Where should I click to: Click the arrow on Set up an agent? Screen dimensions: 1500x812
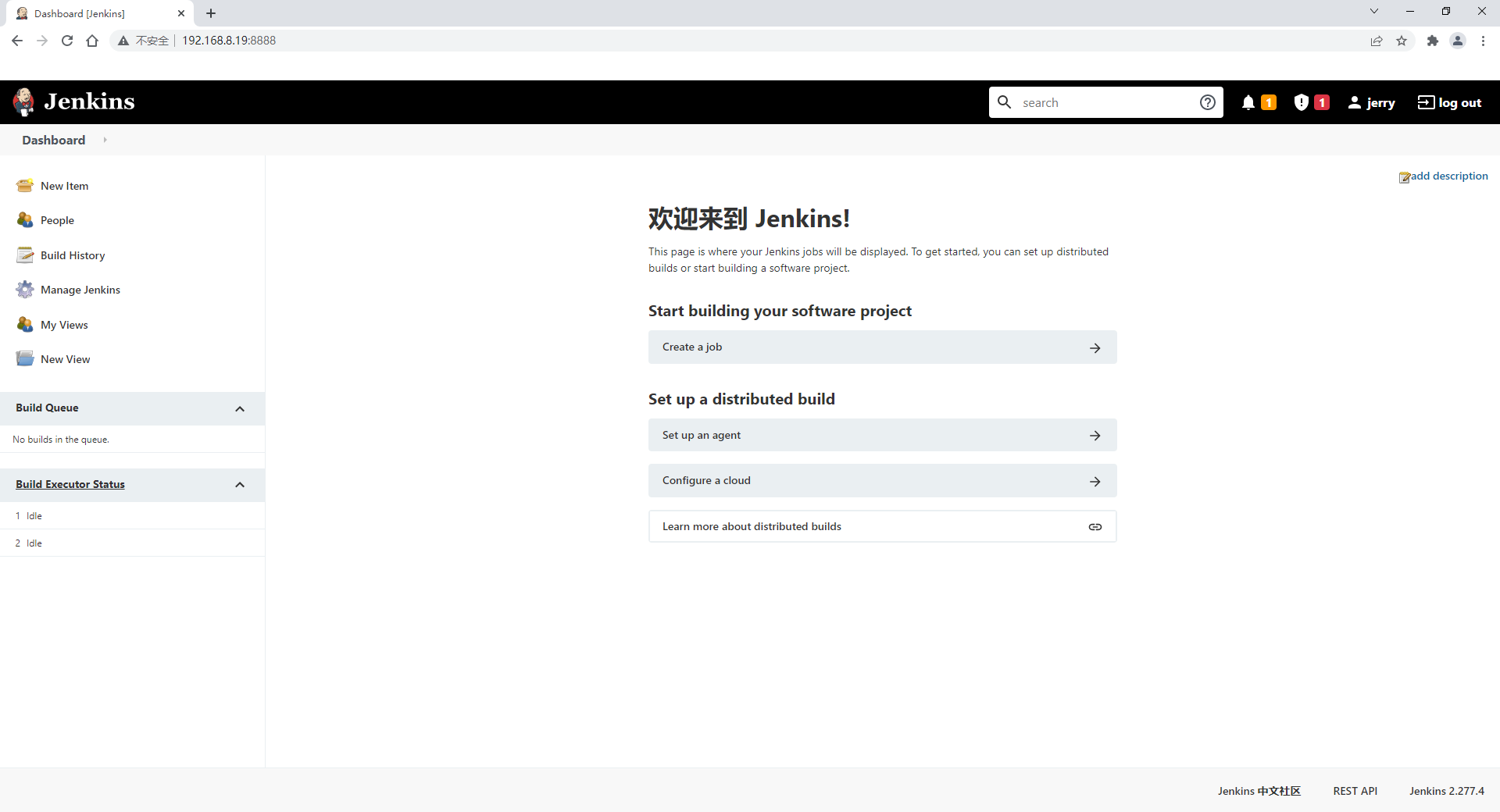pyautogui.click(x=1095, y=436)
